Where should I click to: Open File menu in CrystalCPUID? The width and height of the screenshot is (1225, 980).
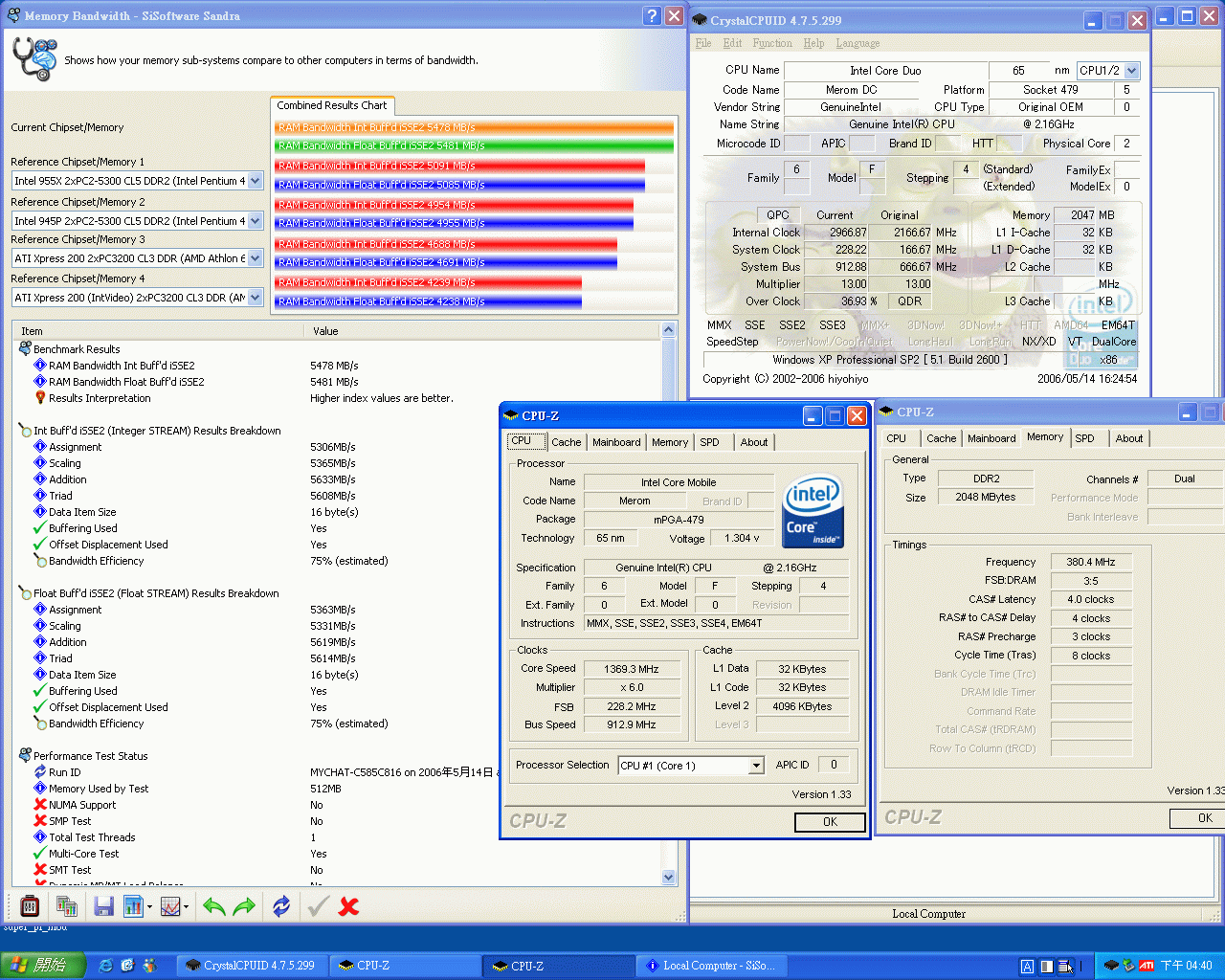[703, 43]
